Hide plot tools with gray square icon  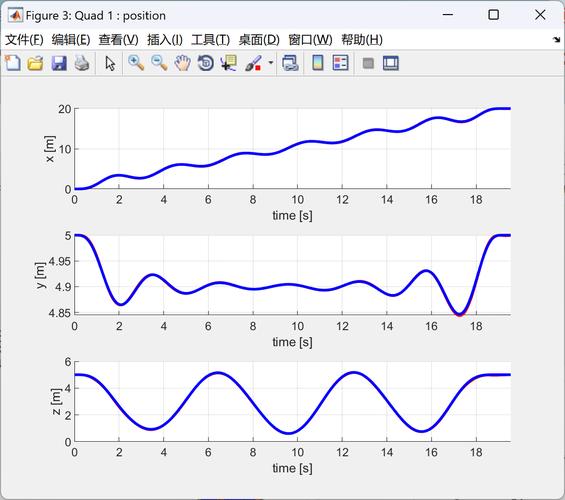(x=368, y=63)
